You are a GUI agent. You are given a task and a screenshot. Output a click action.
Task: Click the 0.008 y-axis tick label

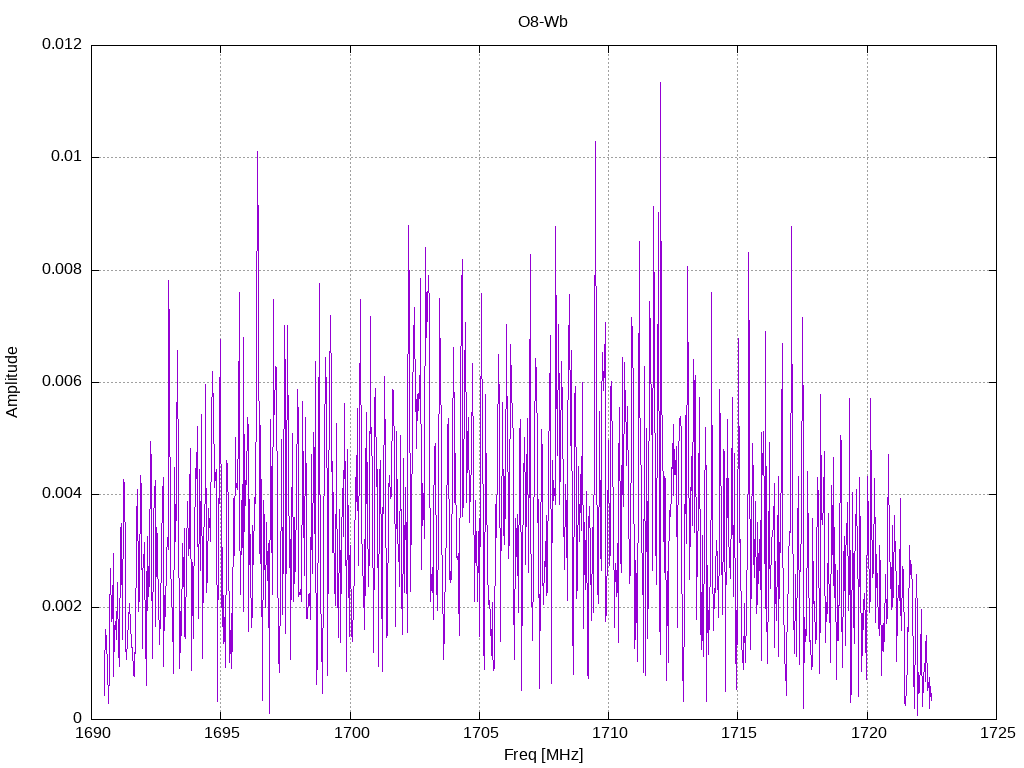62,269
